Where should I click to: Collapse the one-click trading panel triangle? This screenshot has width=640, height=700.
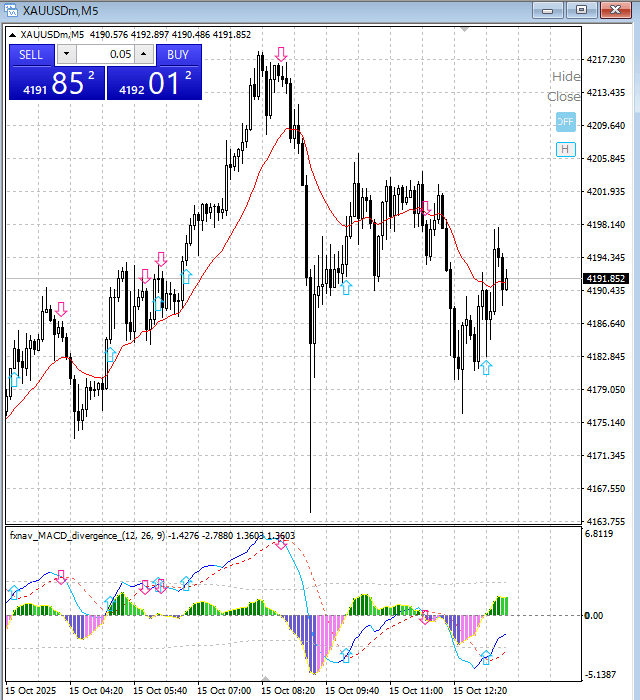click(11, 34)
